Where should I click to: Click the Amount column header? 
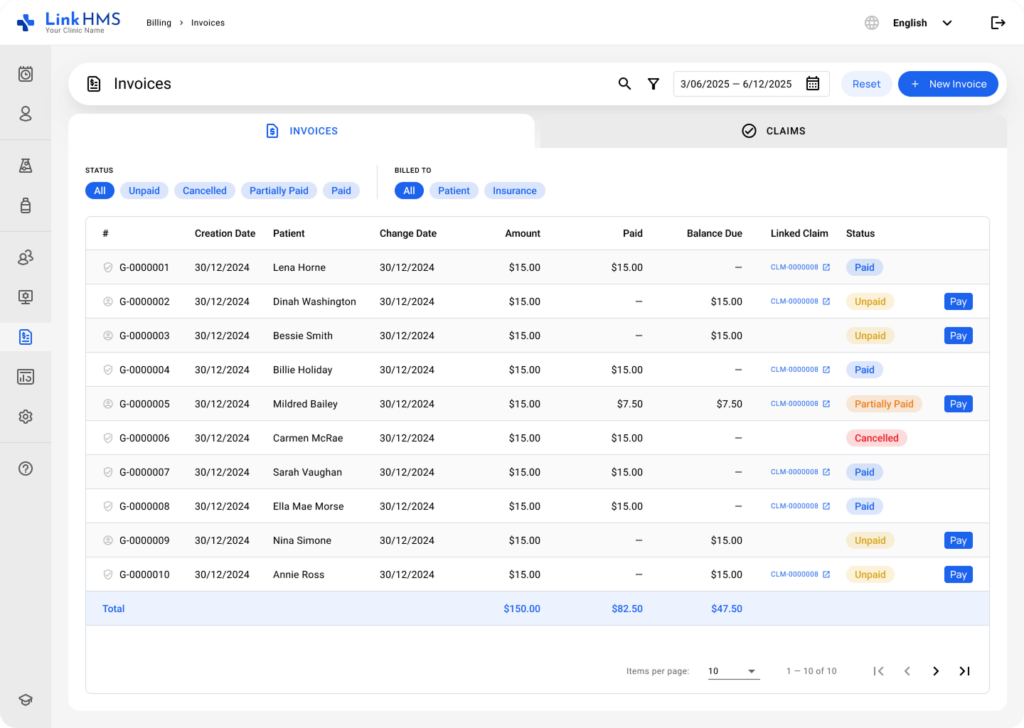pyautogui.click(x=522, y=233)
